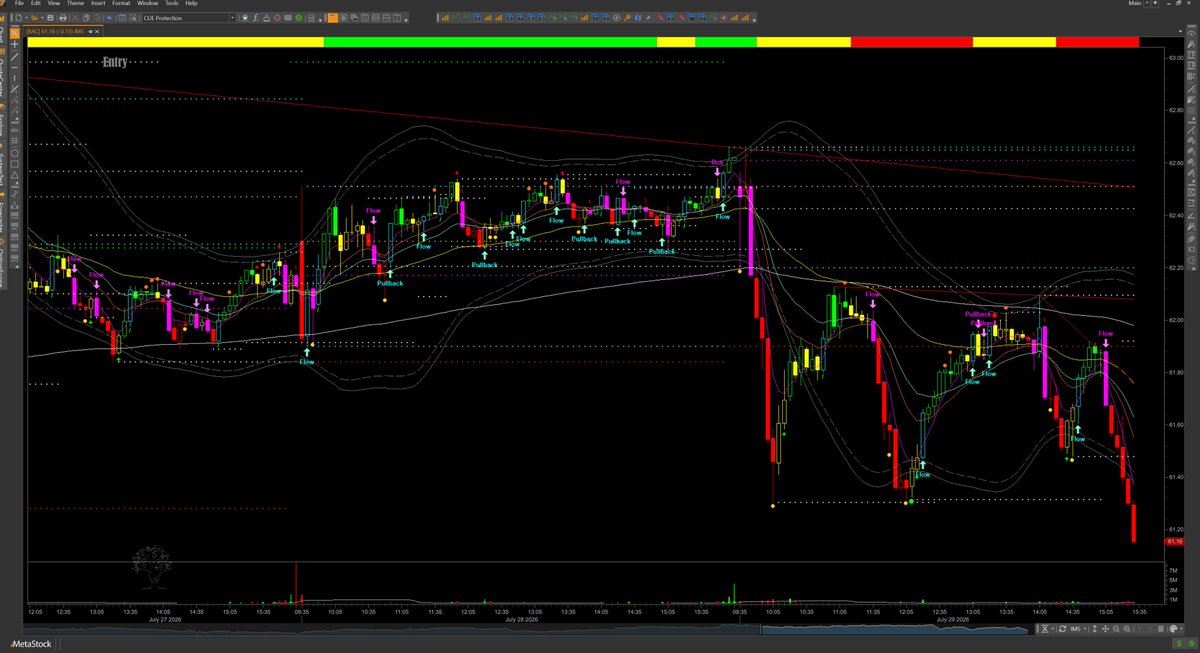Click the green circle toolbar icon

[298, 18]
